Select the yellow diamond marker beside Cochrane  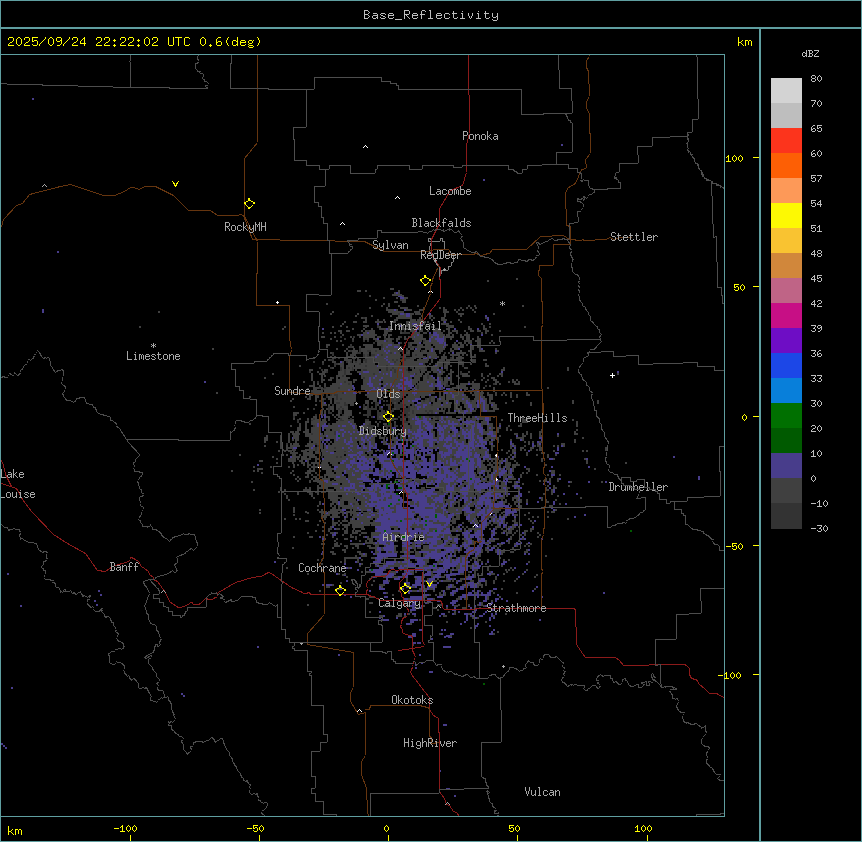(x=341, y=590)
